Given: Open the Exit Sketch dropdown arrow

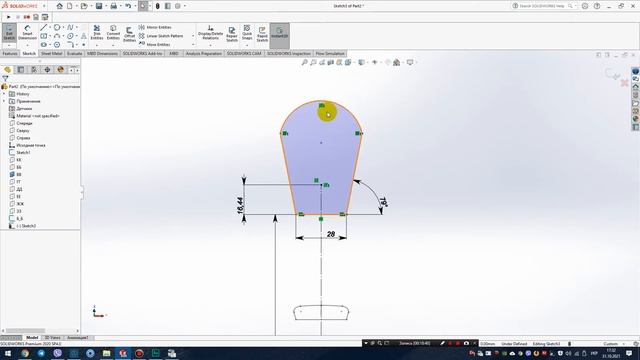Looking at the screenshot, I should pyautogui.click(x=9, y=45).
